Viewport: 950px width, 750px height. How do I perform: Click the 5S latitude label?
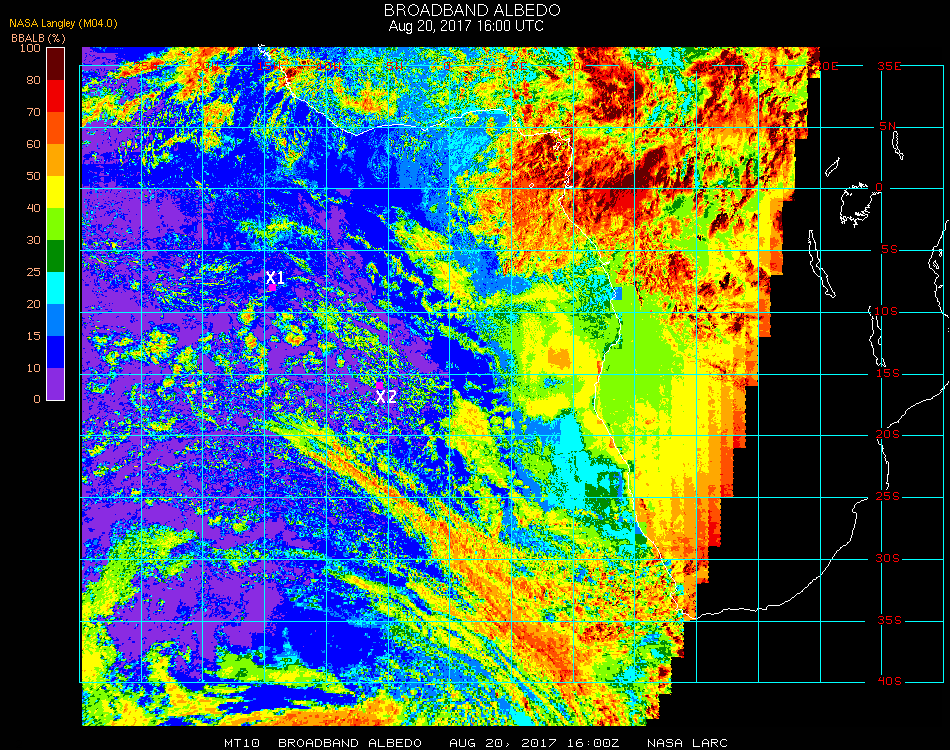point(889,250)
